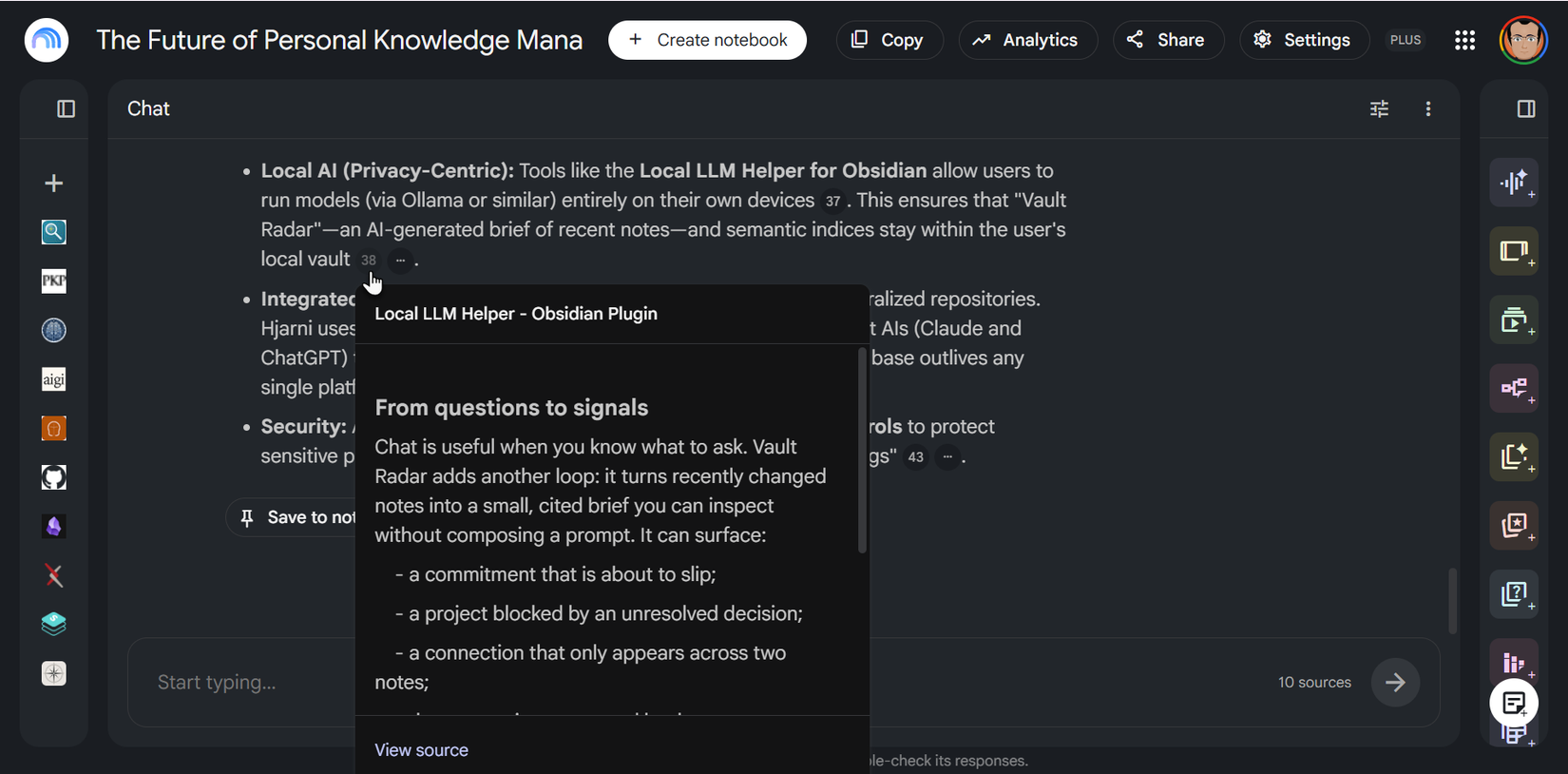Image resolution: width=1568 pixels, height=774 pixels.
Task: Open citation 38
Action: point(368,261)
